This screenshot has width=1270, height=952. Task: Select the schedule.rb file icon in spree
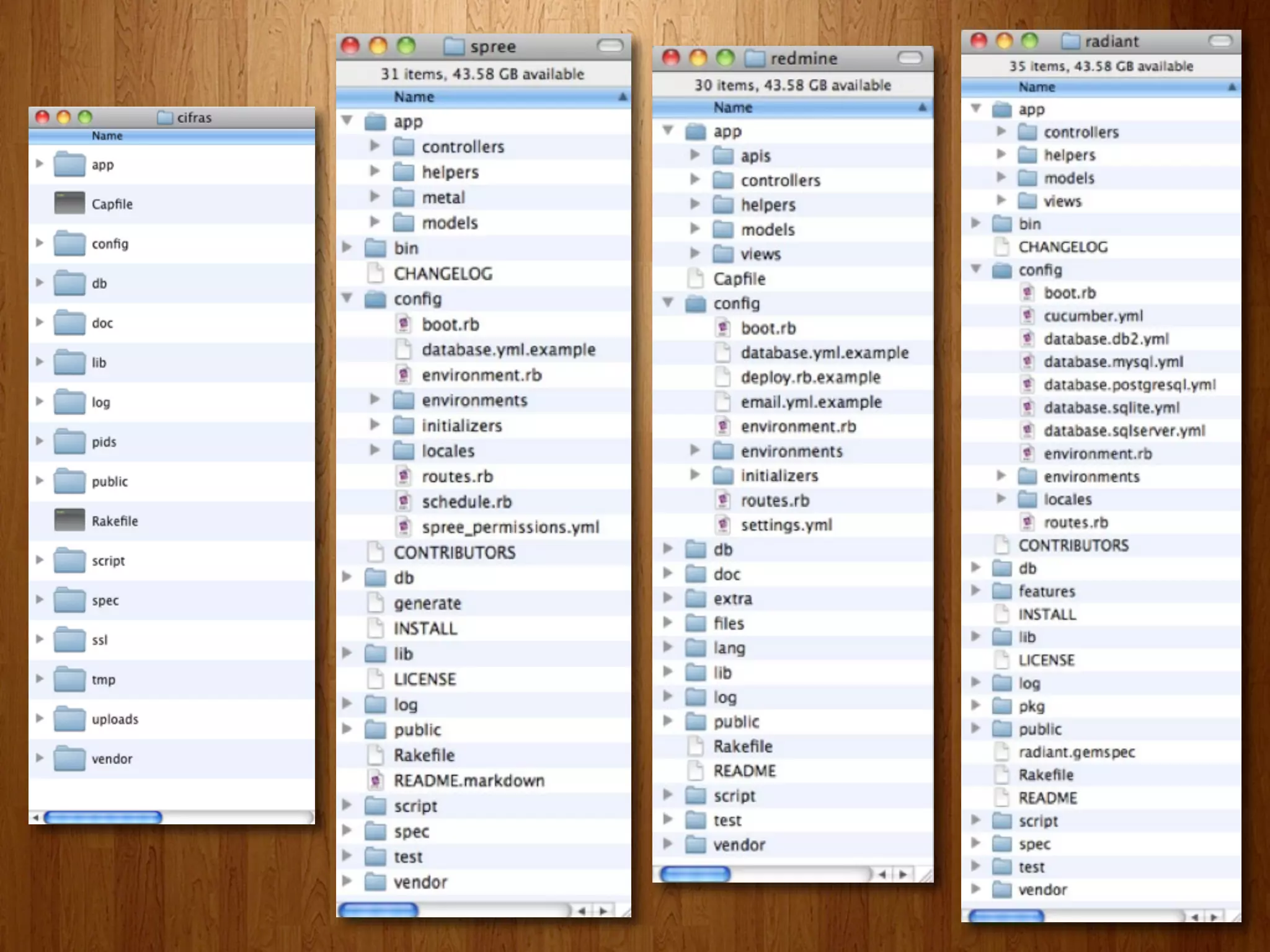[x=404, y=501]
